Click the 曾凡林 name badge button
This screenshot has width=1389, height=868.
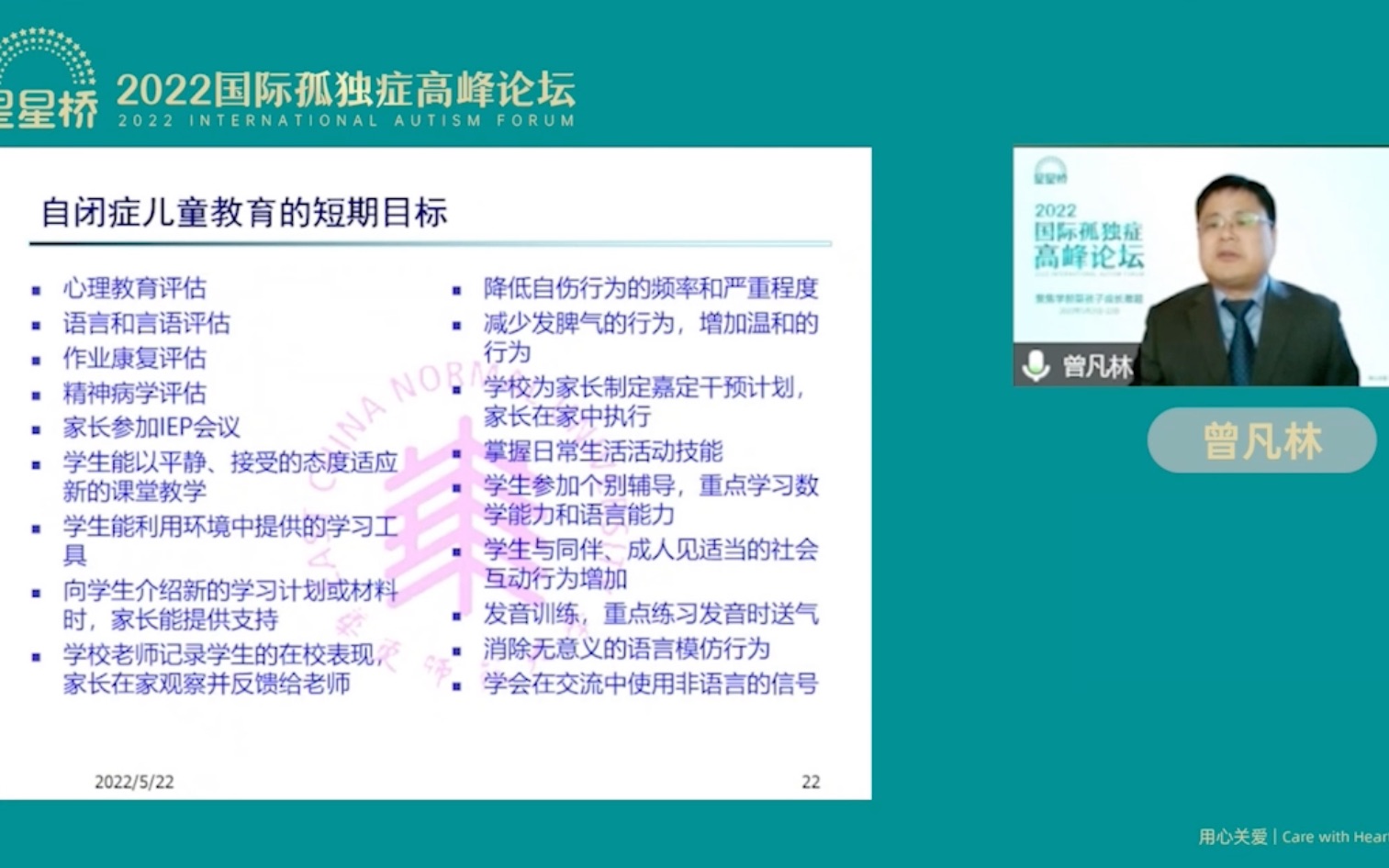point(1261,440)
